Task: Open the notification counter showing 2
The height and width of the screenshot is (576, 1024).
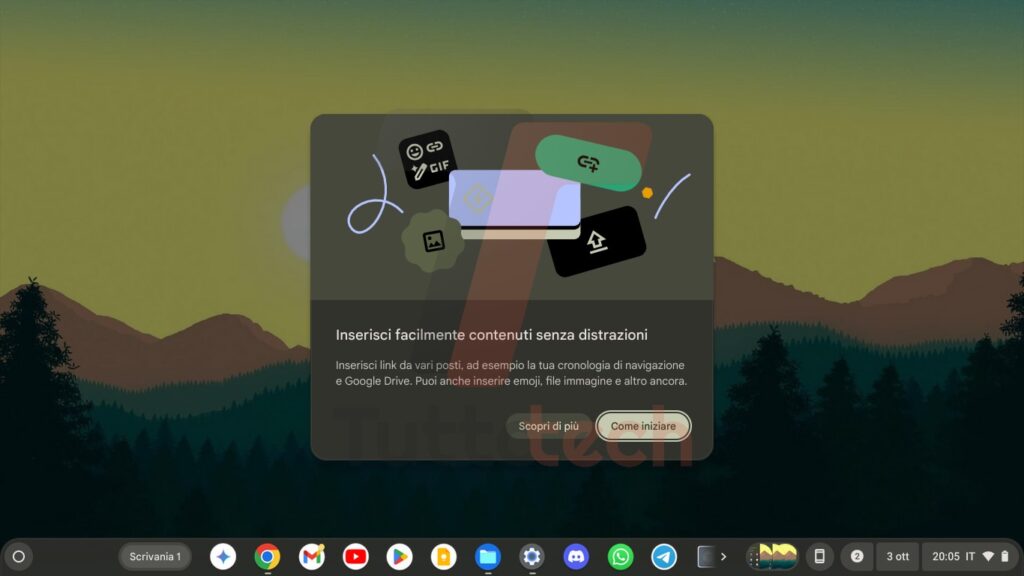Action: [858, 557]
